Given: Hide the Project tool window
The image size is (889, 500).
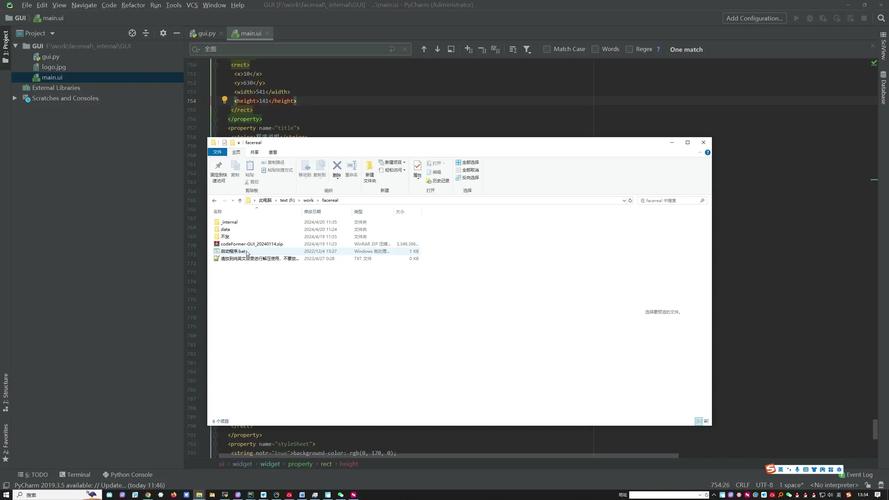Looking at the screenshot, I should [177, 33].
